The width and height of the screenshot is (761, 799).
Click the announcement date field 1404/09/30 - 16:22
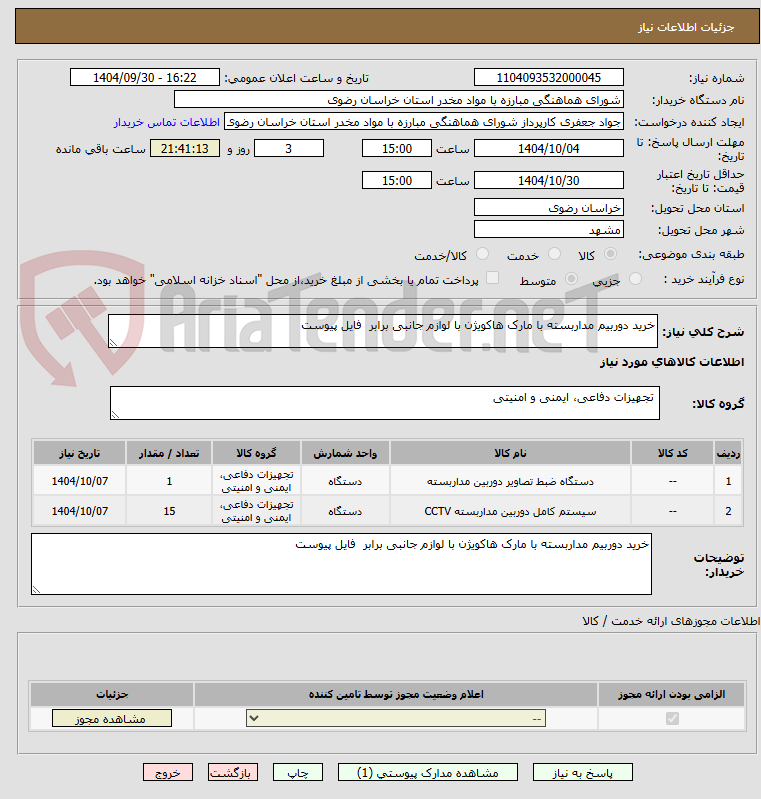[x=145, y=77]
